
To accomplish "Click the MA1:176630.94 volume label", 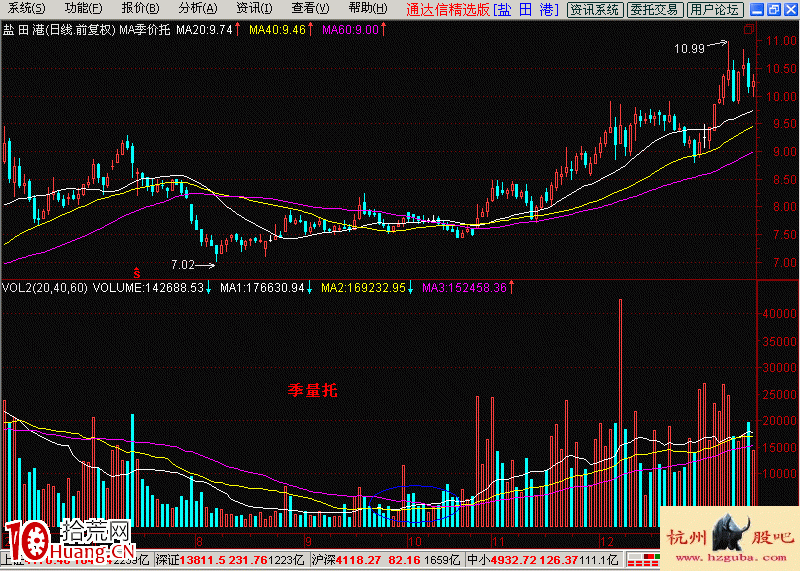I will click(262, 288).
